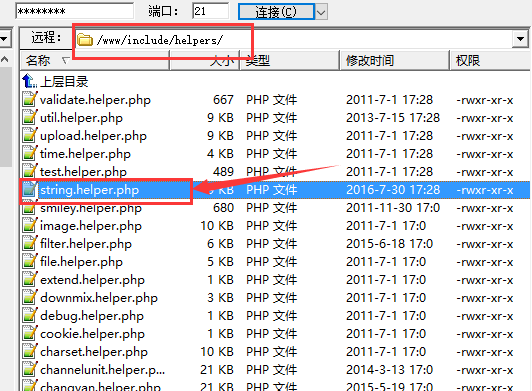Click the left panel scroll up arrow

[x=5, y=59]
